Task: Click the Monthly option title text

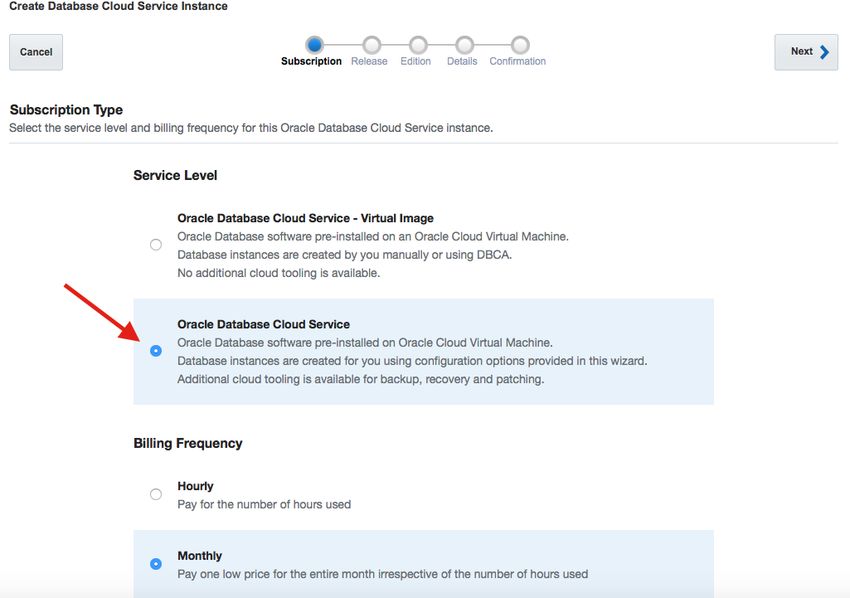Action: coord(199,556)
